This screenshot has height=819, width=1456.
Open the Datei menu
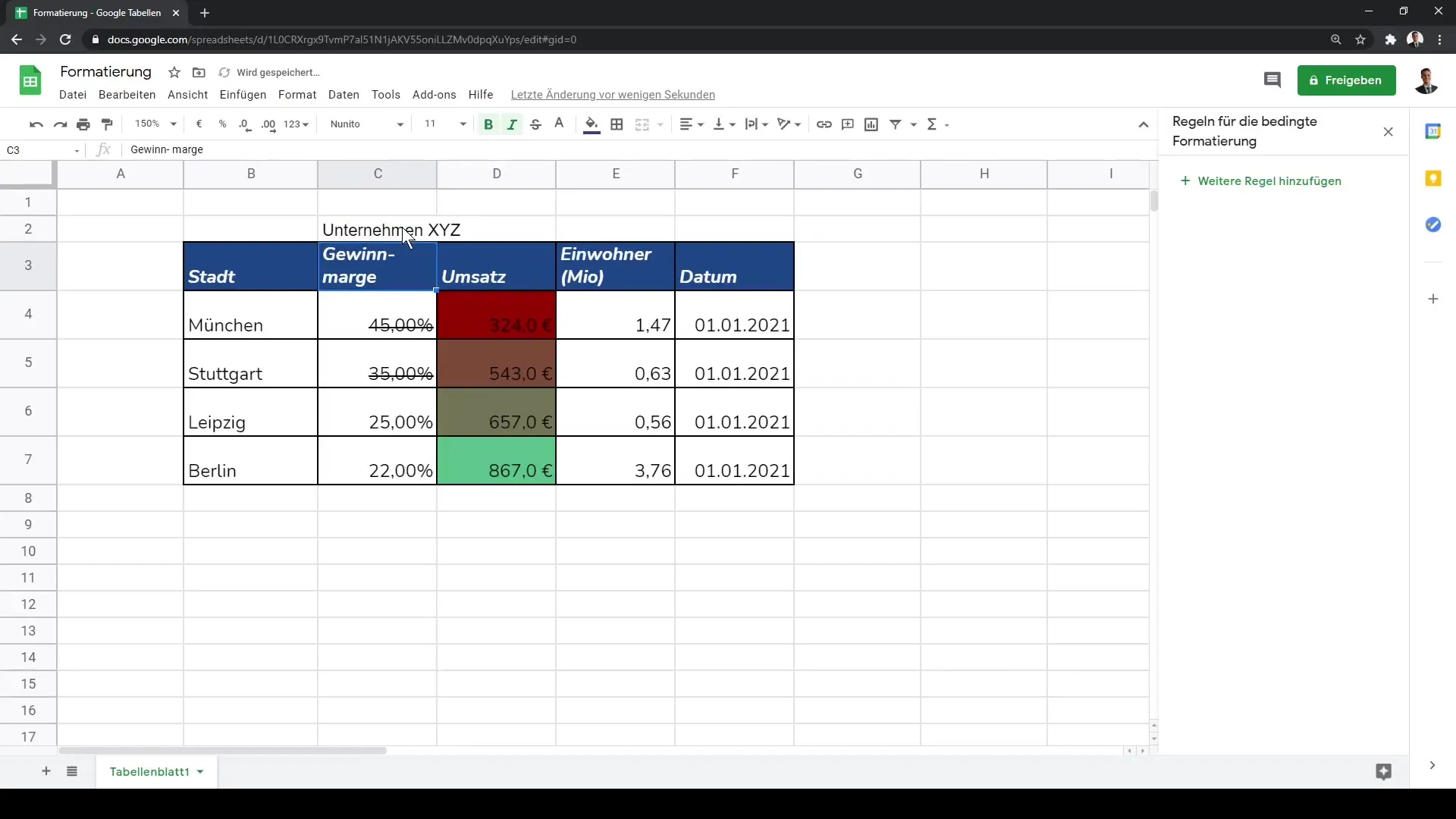click(73, 95)
